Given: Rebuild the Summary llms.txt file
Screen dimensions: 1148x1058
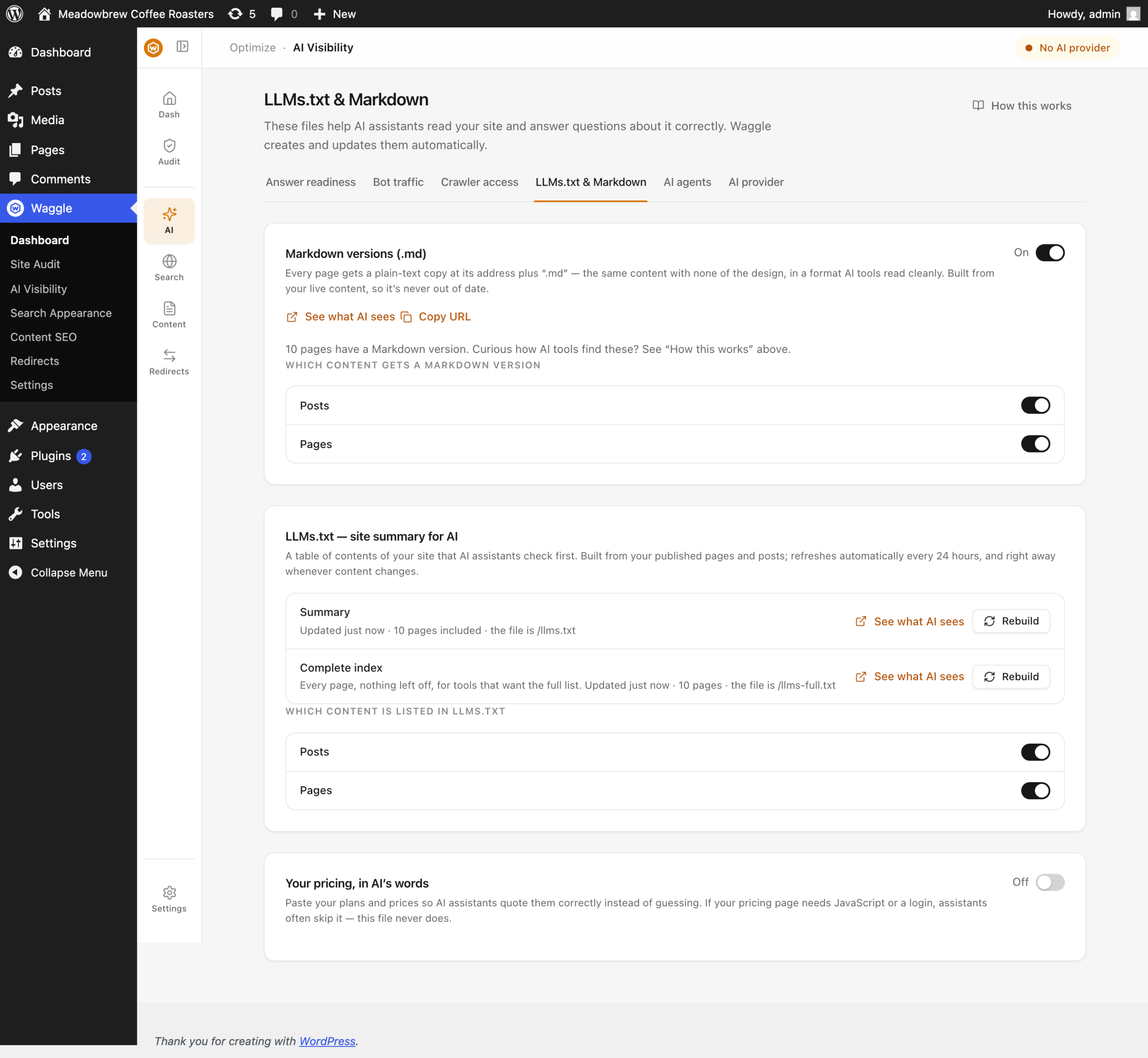Looking at the screenshot, I should tap(1011, 621).
